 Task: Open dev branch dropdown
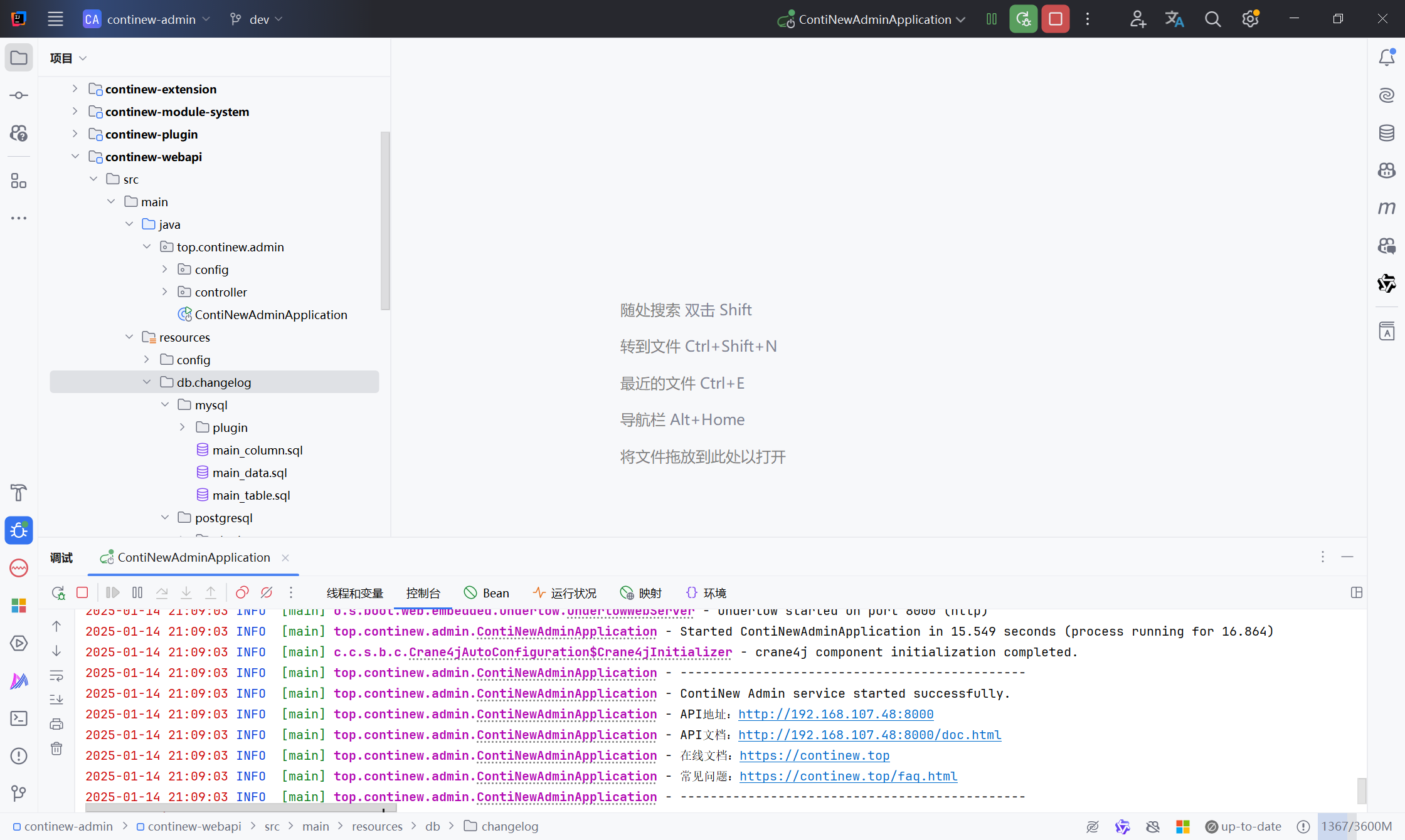click(x=256, y=19)
